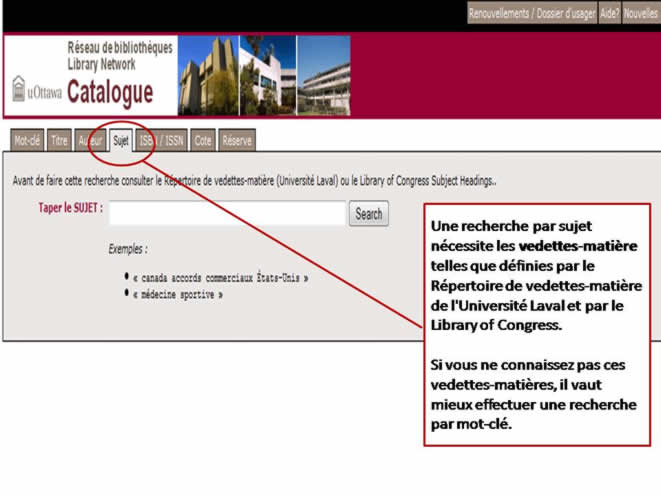This screenshot has width=661, height=495.
Task: Click the first tall-building photo in banner
Action: 208,75
